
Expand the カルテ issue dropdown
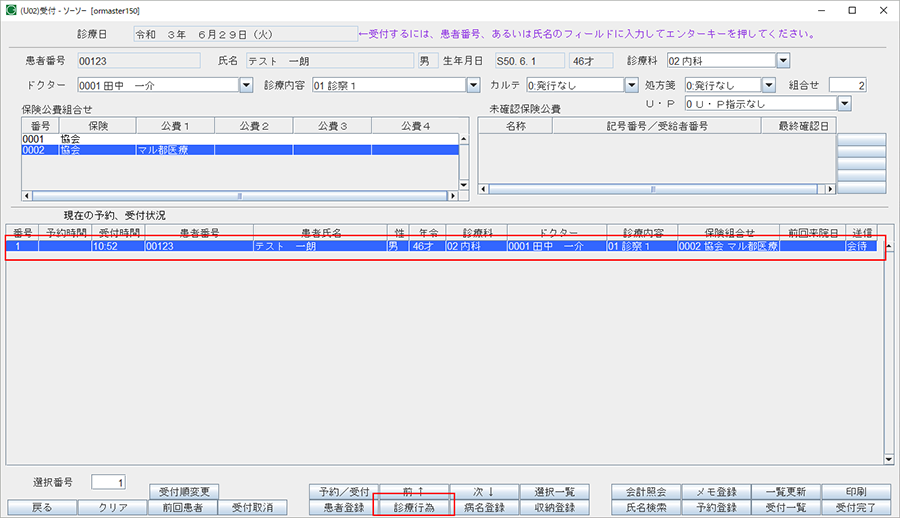[x=631, y=85]
